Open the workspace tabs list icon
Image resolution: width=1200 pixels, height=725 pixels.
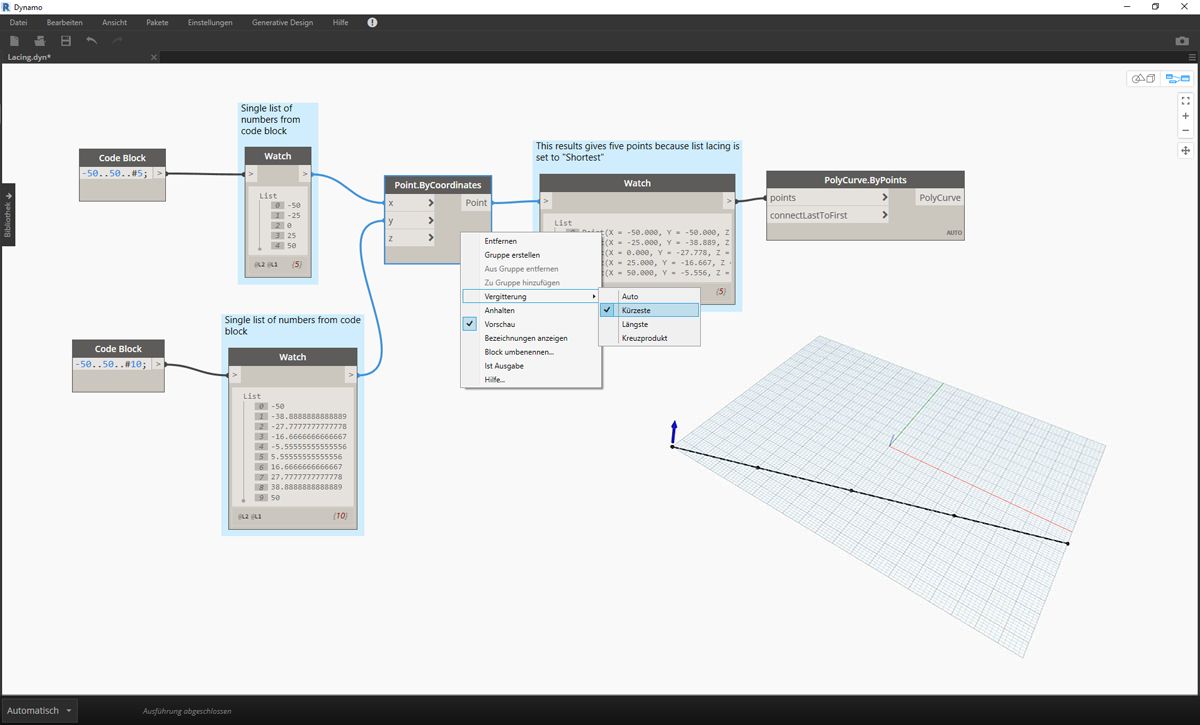coord(1191,57)
